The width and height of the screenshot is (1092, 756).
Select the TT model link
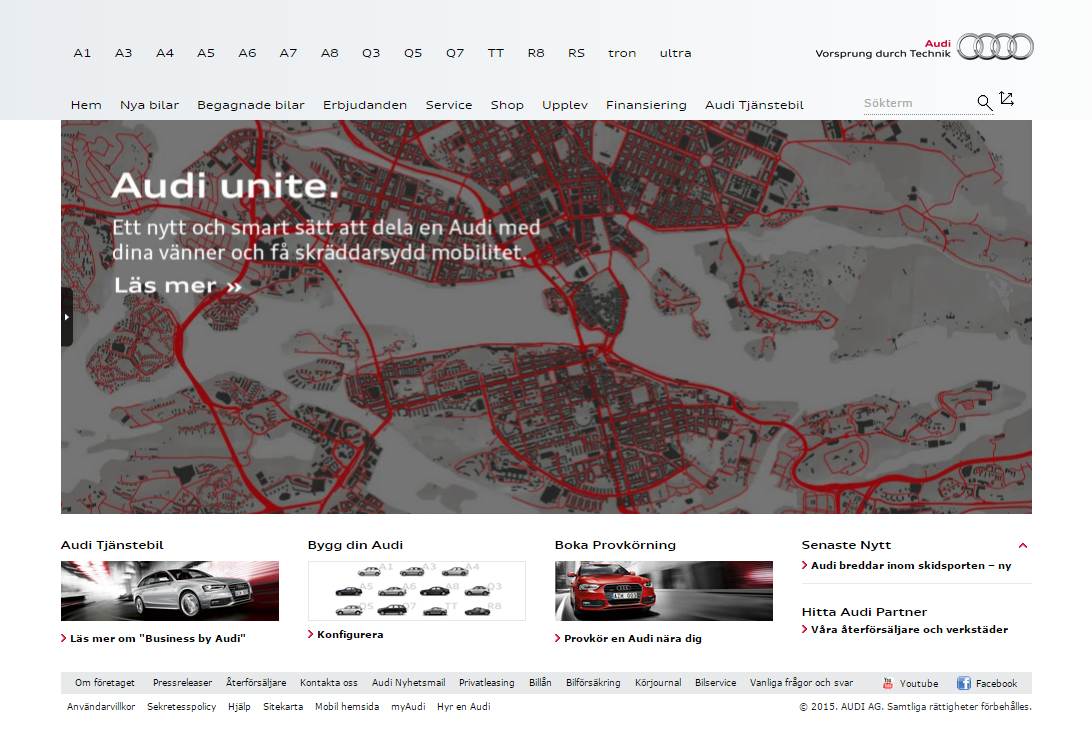coord(496,53)
